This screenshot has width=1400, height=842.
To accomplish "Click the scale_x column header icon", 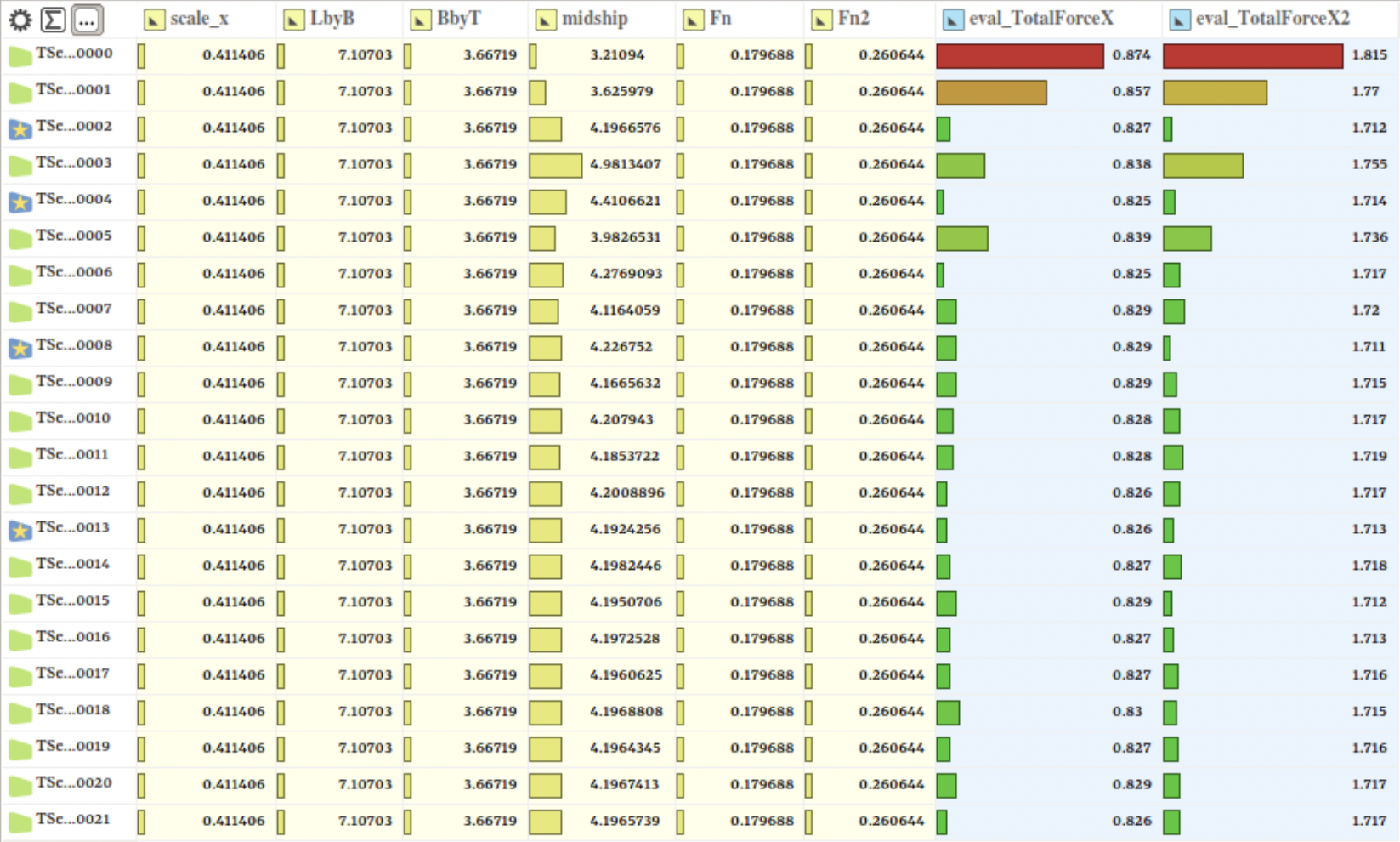I will click(x=154, y=20).
